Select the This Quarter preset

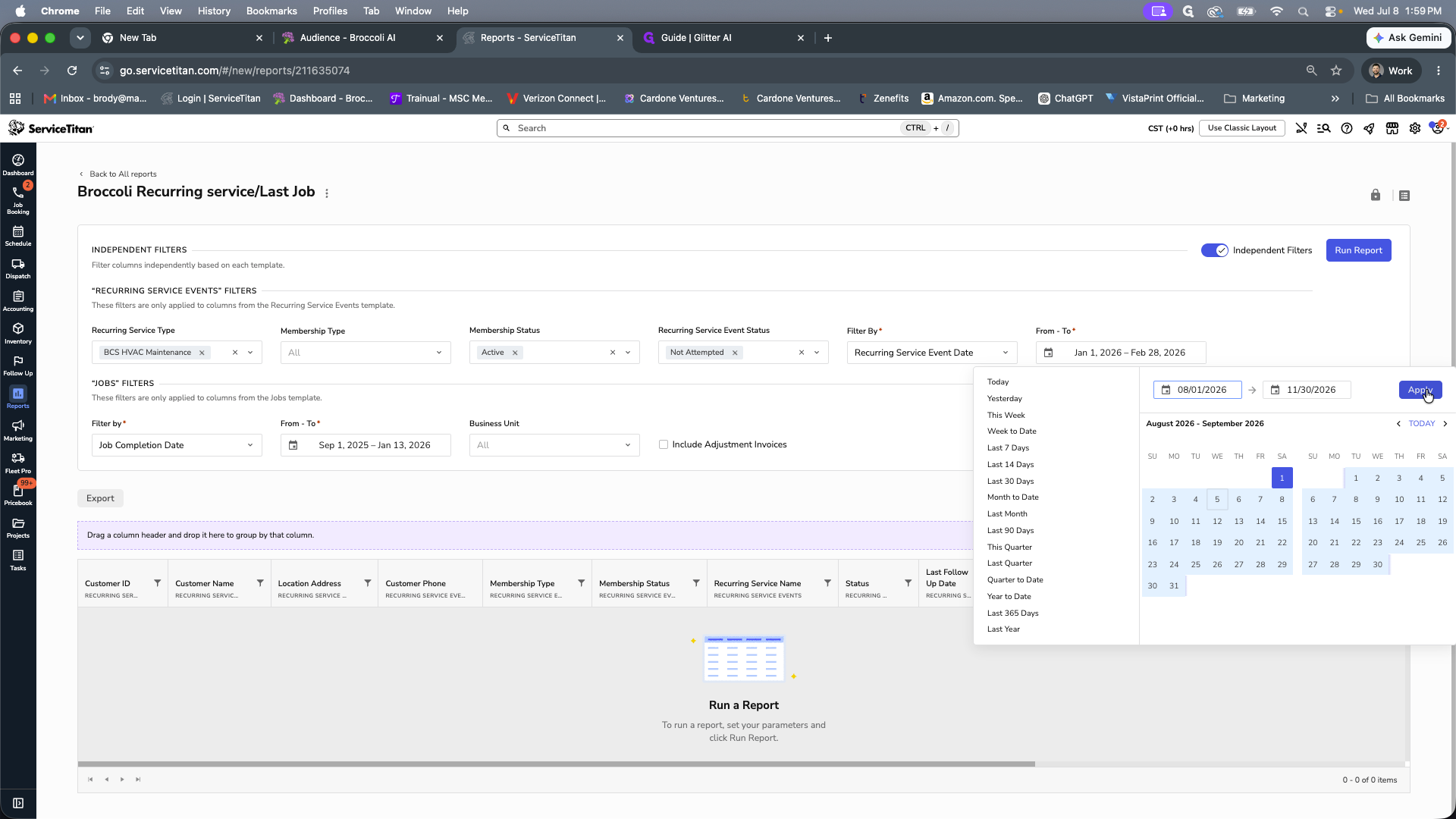click(1009, 547)
